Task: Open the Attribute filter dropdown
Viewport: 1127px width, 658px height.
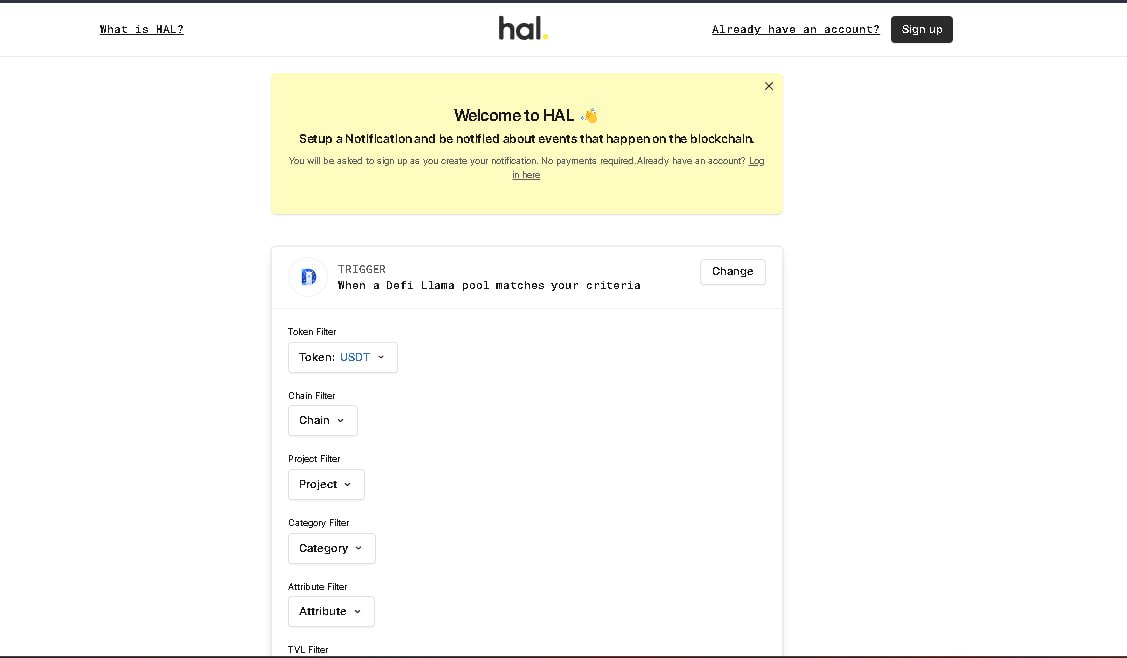Action: tap(331, 612)
